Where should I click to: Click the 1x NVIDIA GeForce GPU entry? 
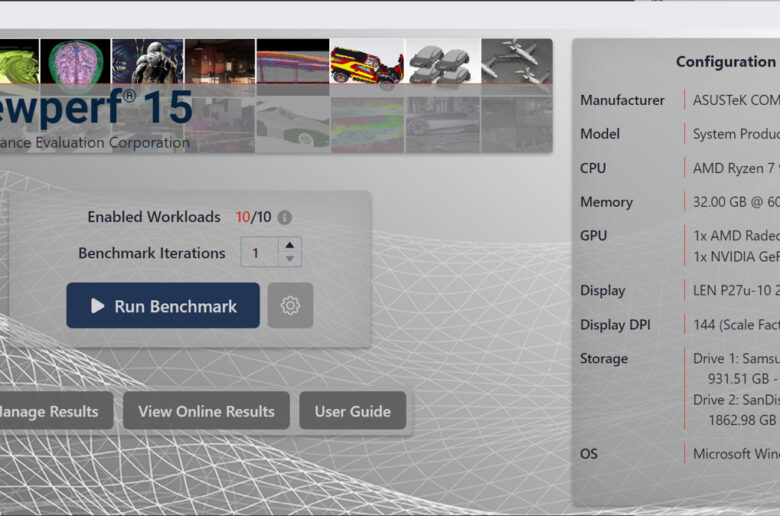coord(736,257)
